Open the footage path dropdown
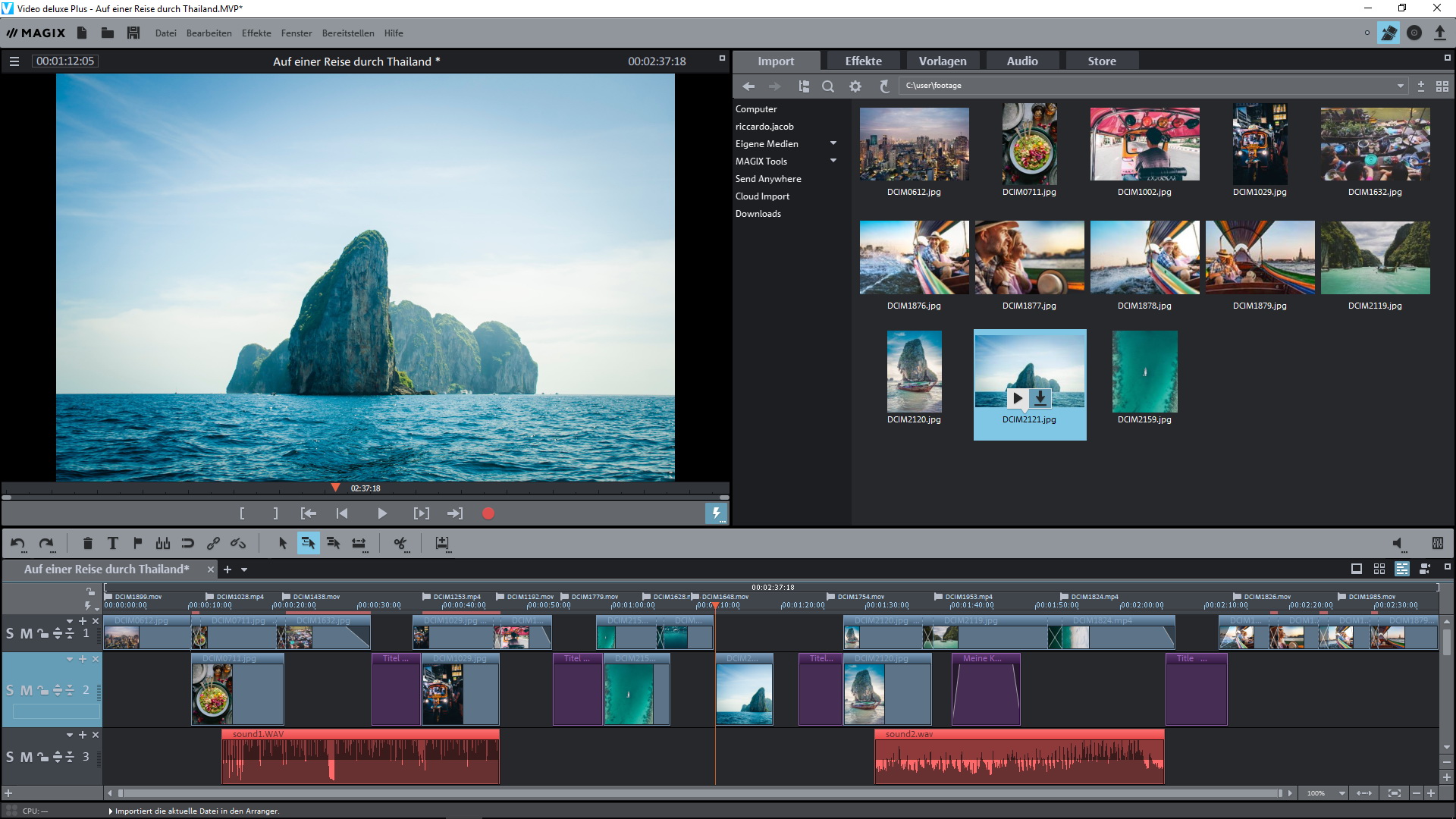 [1400, 86]
